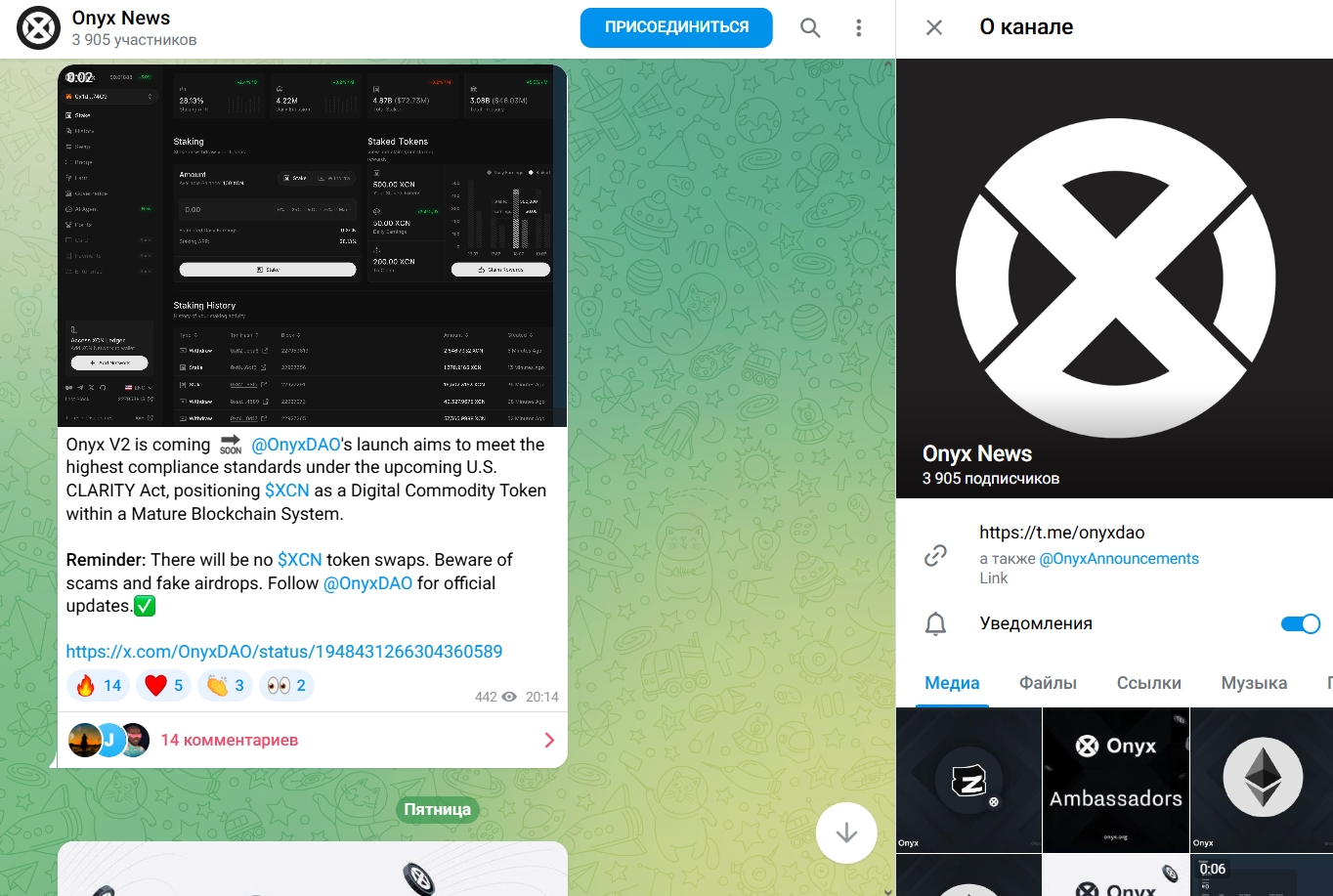1333x896 pixels.
Task: Click '3 905 подписчиков' subscriber count
Action: click(x=991, y=479)
